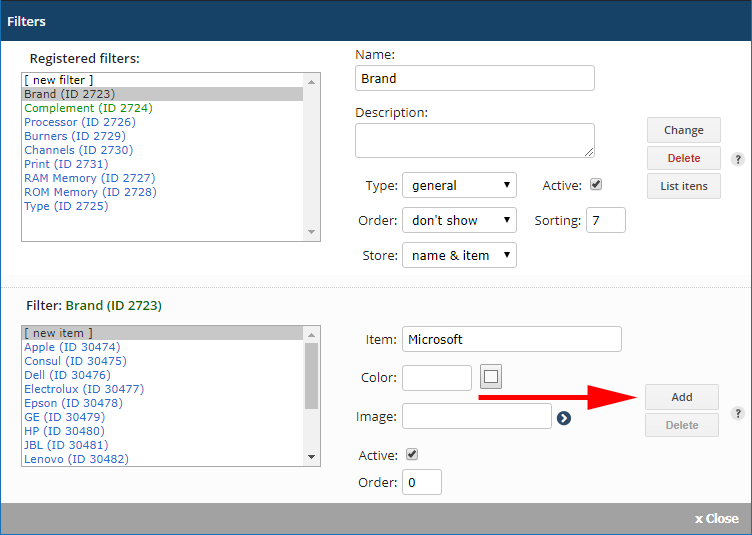Click the items list scrollbar thumb

pyautogui.click(x=311, y=376)
